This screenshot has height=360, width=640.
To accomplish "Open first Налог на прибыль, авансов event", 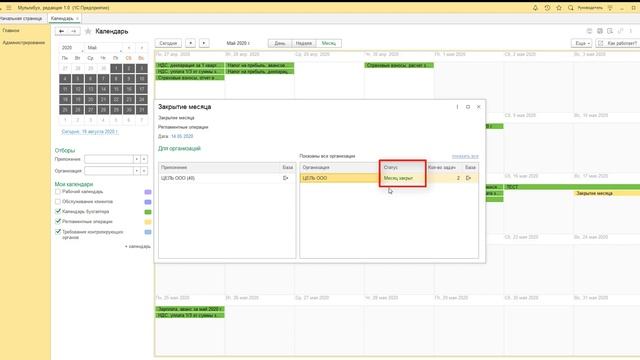I will [x=260, y=65].
